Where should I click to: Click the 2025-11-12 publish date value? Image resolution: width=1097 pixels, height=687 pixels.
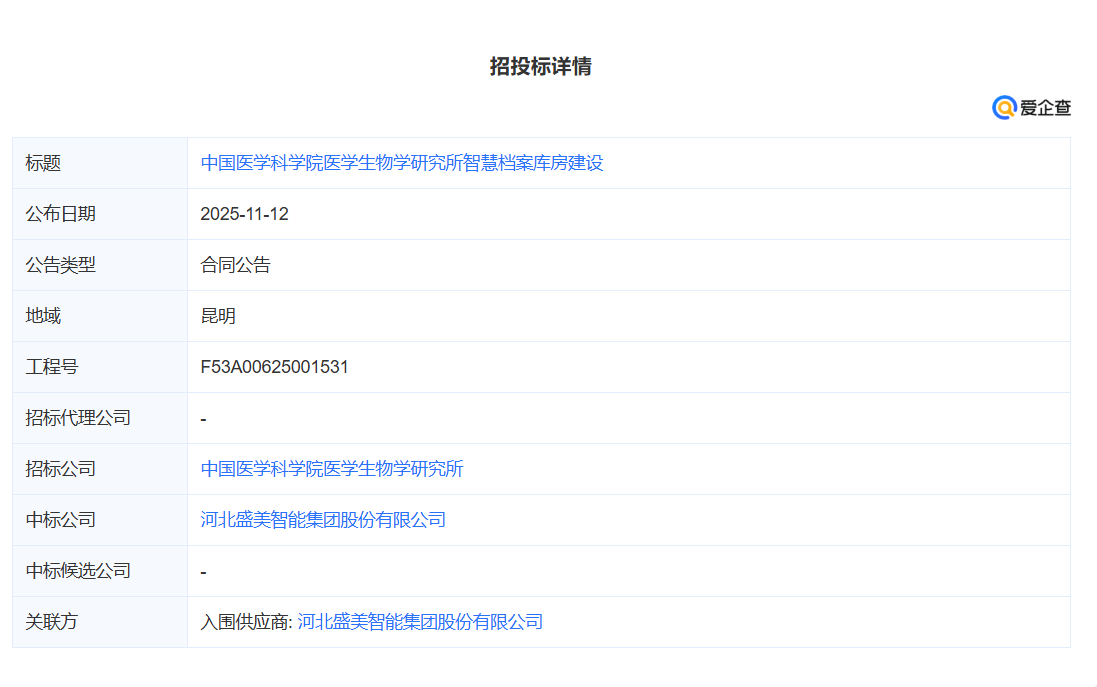coord(244,214)
